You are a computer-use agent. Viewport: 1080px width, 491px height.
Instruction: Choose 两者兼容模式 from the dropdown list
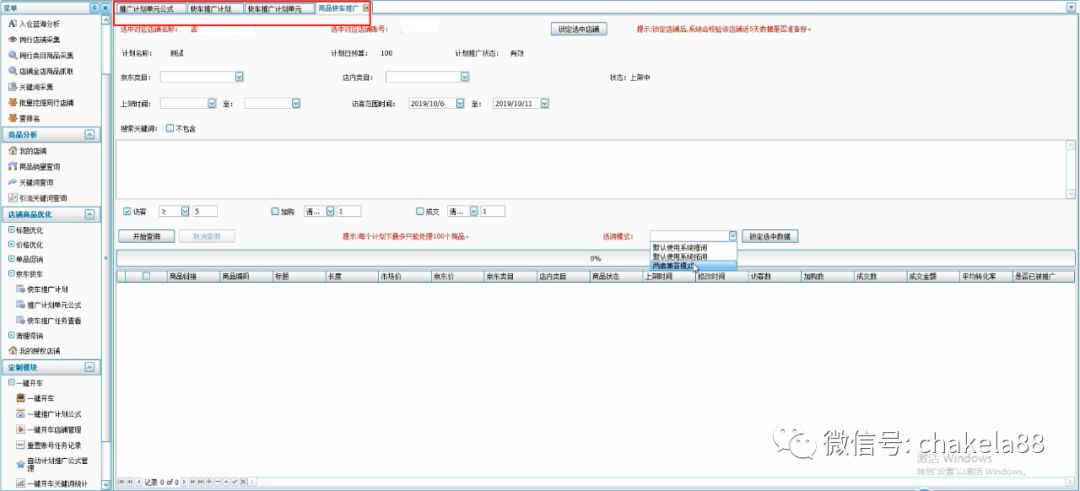694,266
